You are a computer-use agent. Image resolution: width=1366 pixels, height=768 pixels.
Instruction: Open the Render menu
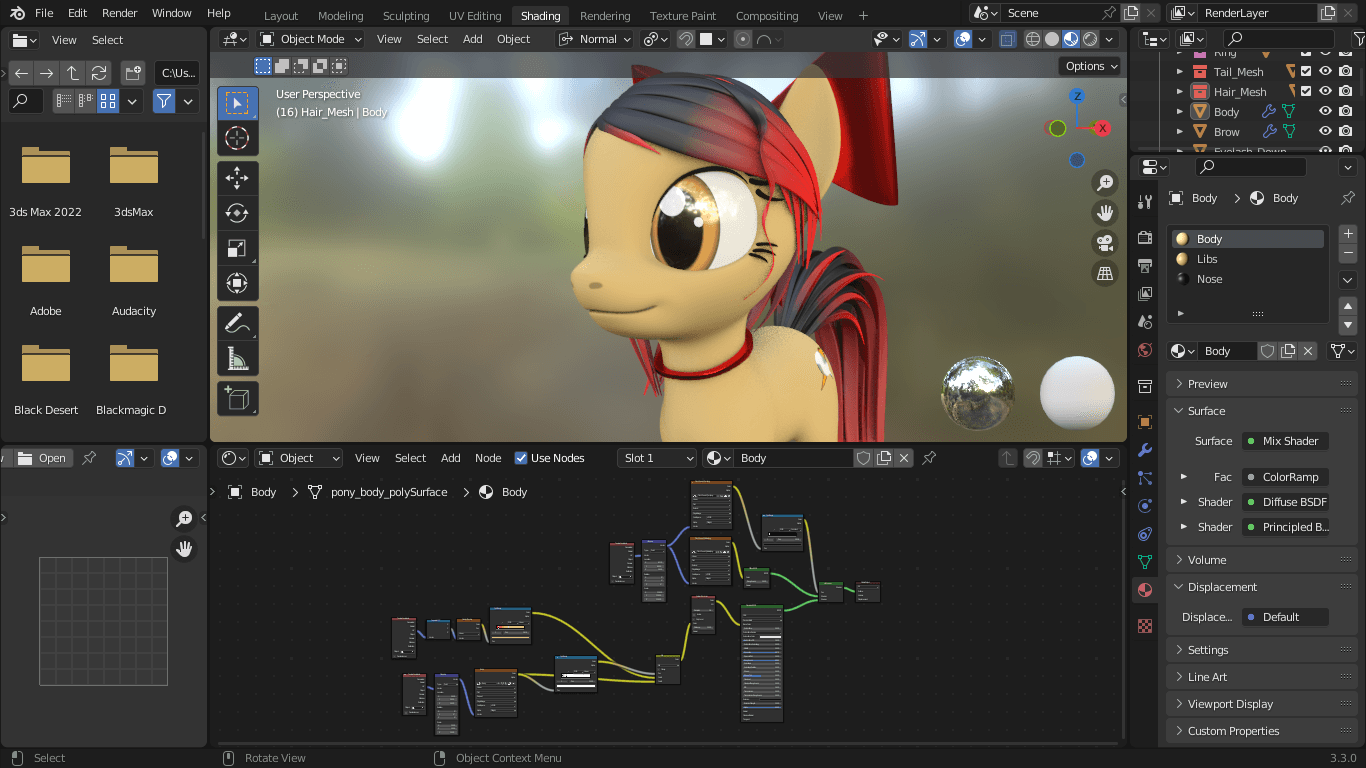click(120, 13)
